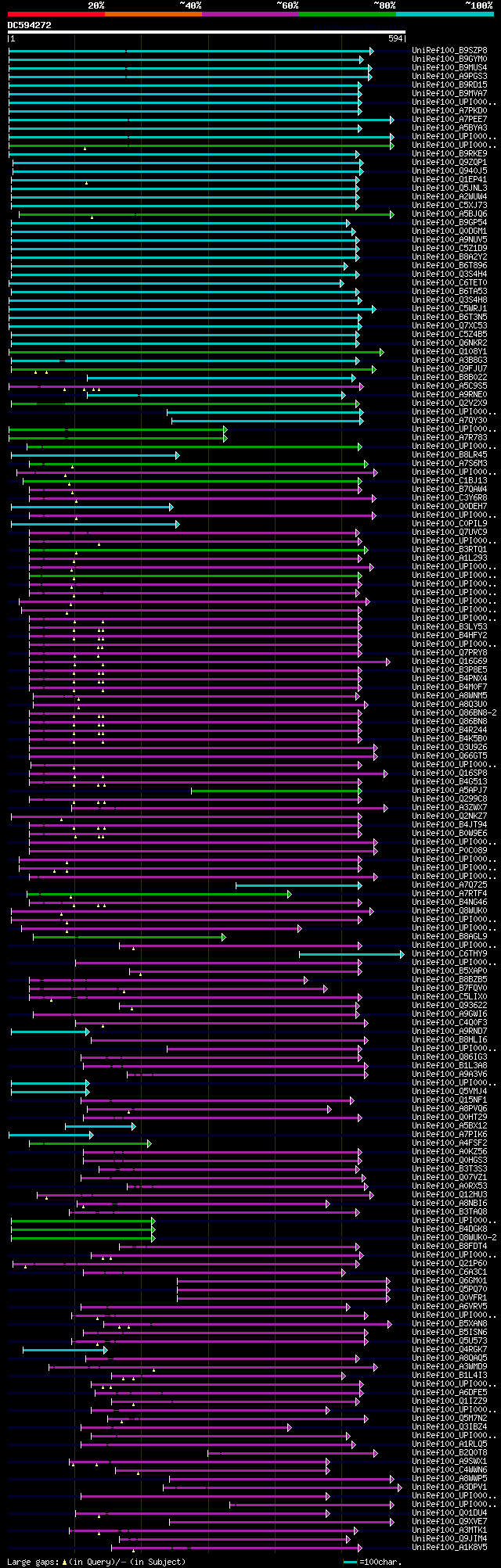This screenshot has height=1568, width=501.
Task: Select the UniRef100_Q7PRY8 label
Action: point(449,653)
